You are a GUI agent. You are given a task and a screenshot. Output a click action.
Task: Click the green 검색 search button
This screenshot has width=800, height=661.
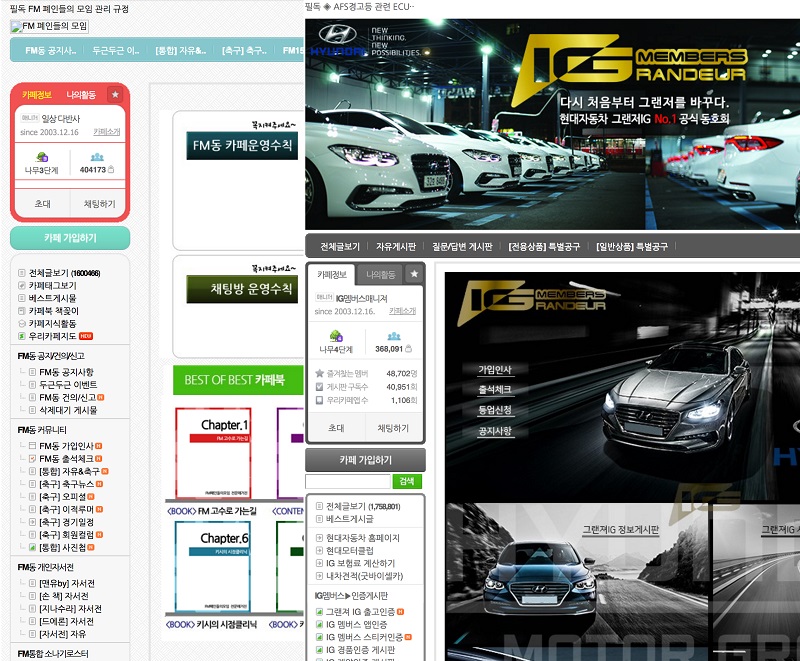[407, 481]
